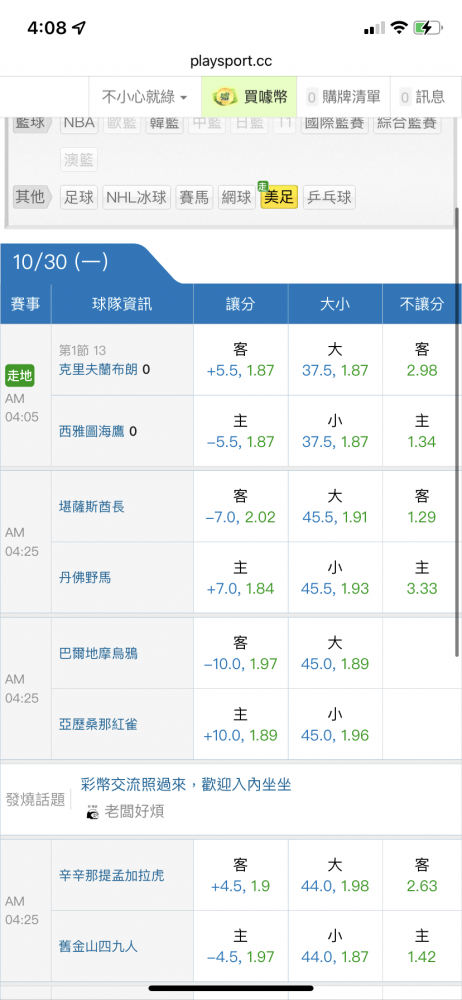Open the 不小心就綠 account dropdown
The image size is (462, 1000).
pyautogui.click(x=145, y=97)
